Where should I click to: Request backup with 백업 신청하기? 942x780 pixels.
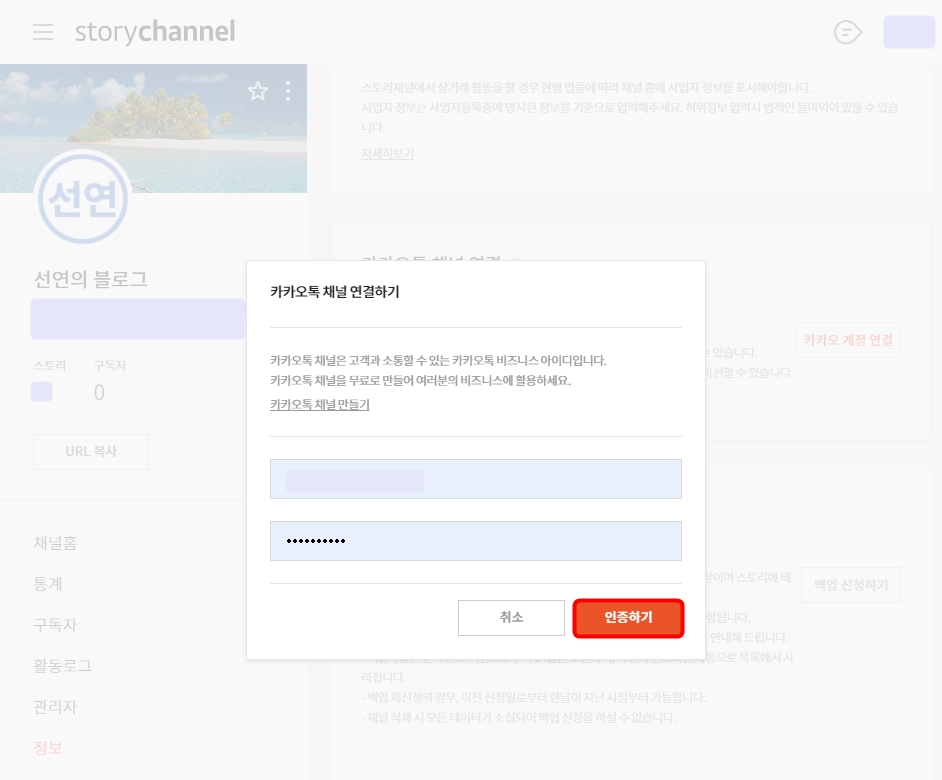(x=850, y=585)
